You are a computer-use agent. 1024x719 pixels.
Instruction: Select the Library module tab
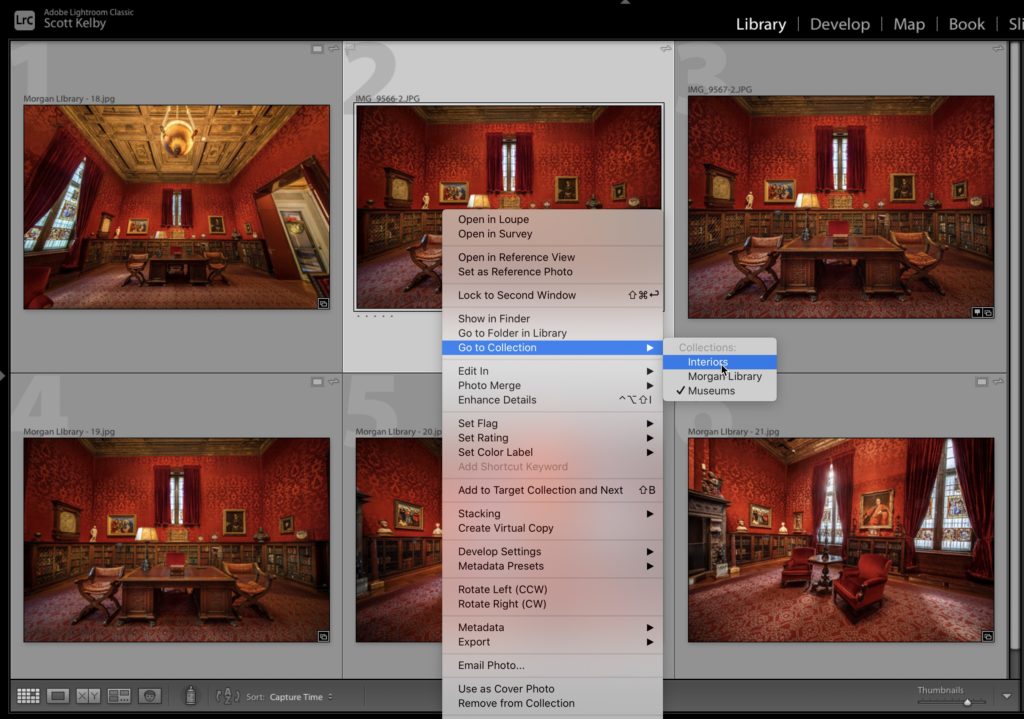761,24
